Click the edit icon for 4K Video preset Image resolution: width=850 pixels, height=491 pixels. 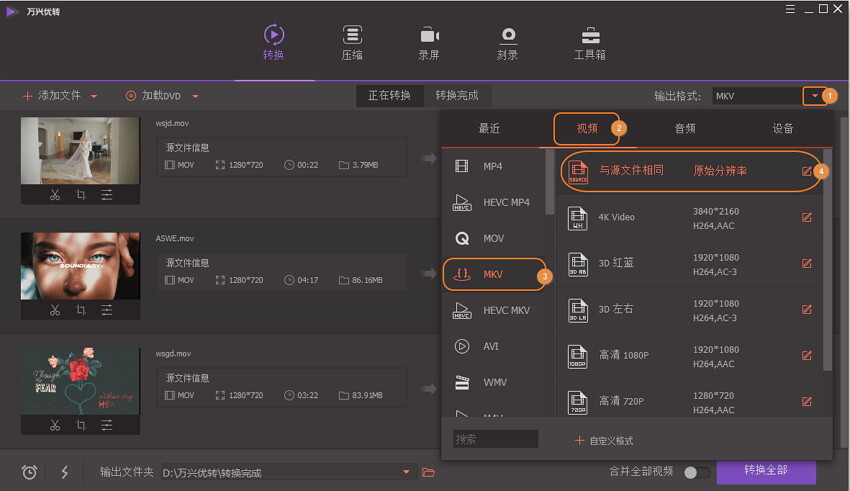tap(807, 217)
